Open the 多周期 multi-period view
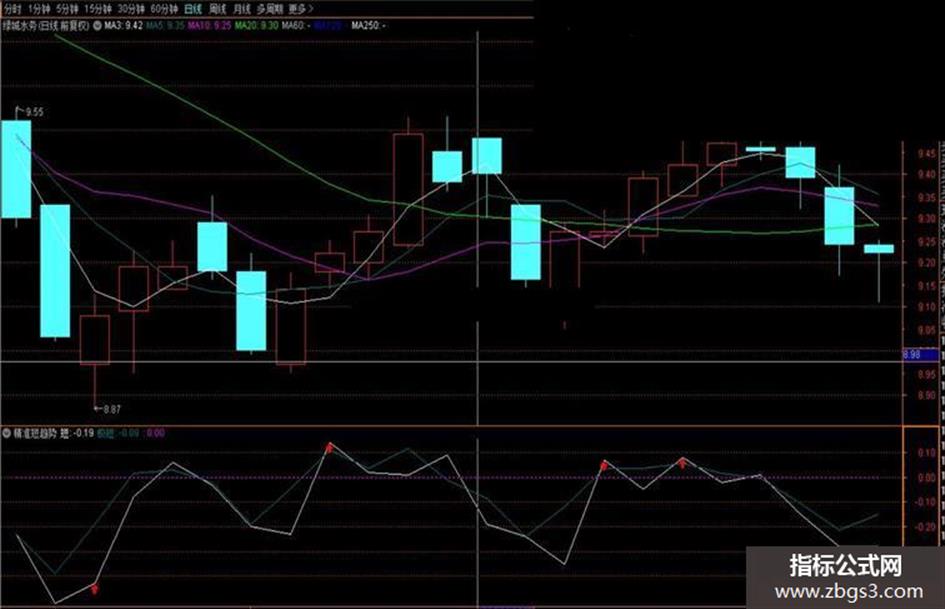945x609 pixels. (269, 9)
